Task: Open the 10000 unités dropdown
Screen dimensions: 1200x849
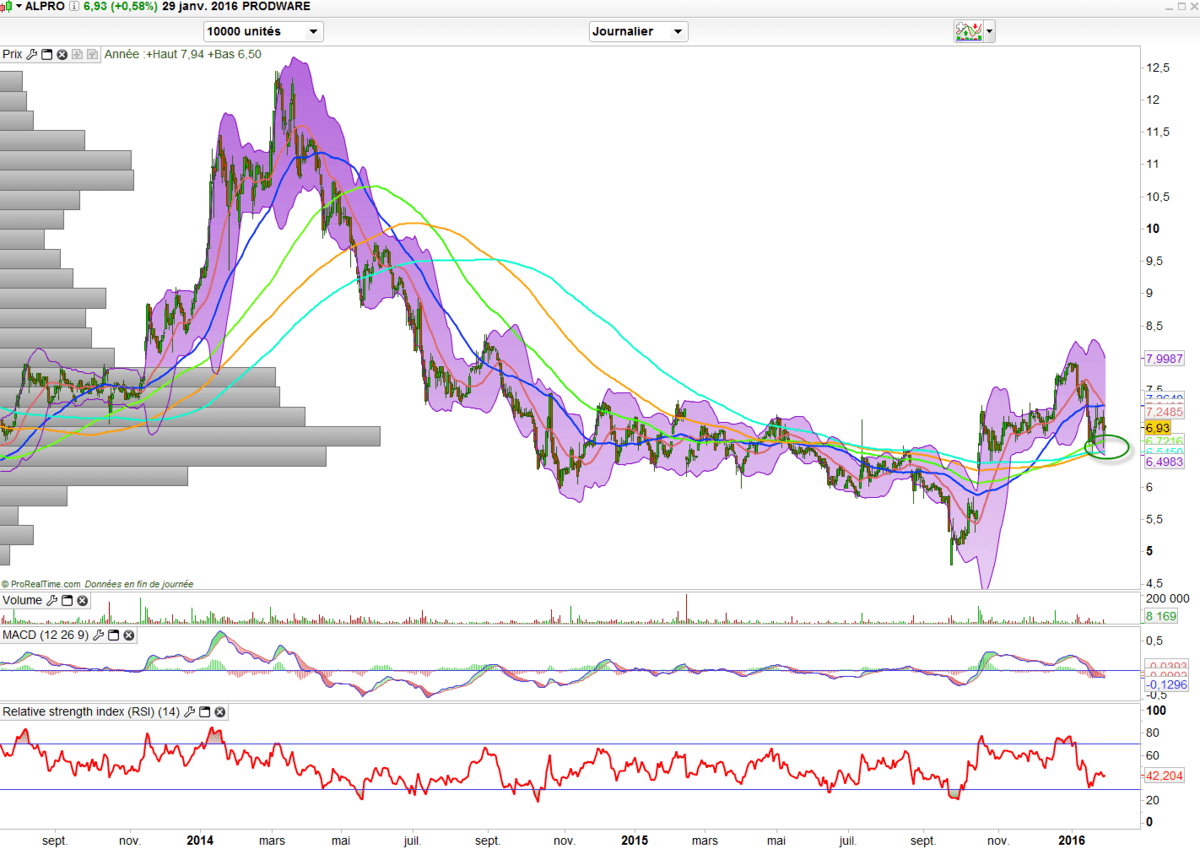Action: [263, 31]
